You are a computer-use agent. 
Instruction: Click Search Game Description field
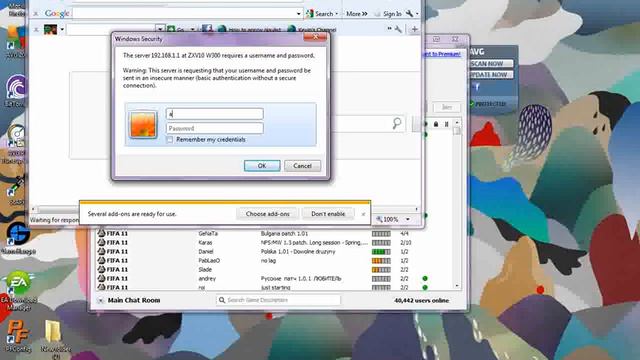(278, 300)
